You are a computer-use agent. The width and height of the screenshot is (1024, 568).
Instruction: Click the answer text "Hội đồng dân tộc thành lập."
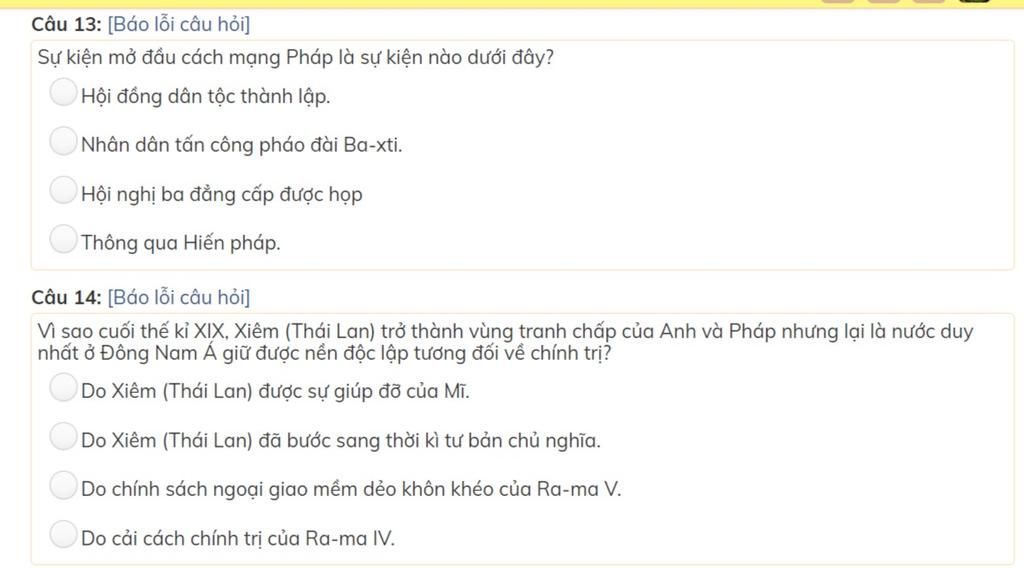pos(206,97)
